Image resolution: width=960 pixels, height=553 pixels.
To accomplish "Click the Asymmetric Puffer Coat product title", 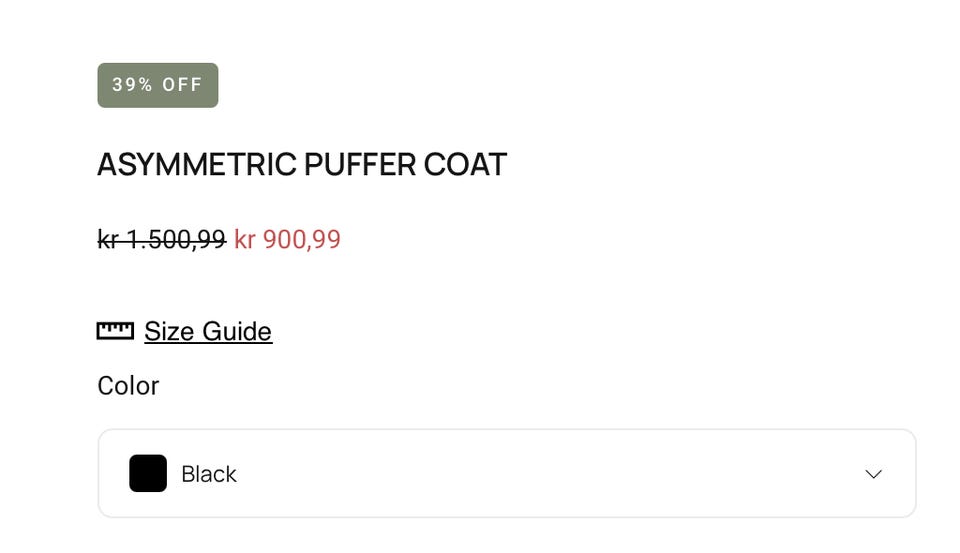I will [x=302, y=165].
